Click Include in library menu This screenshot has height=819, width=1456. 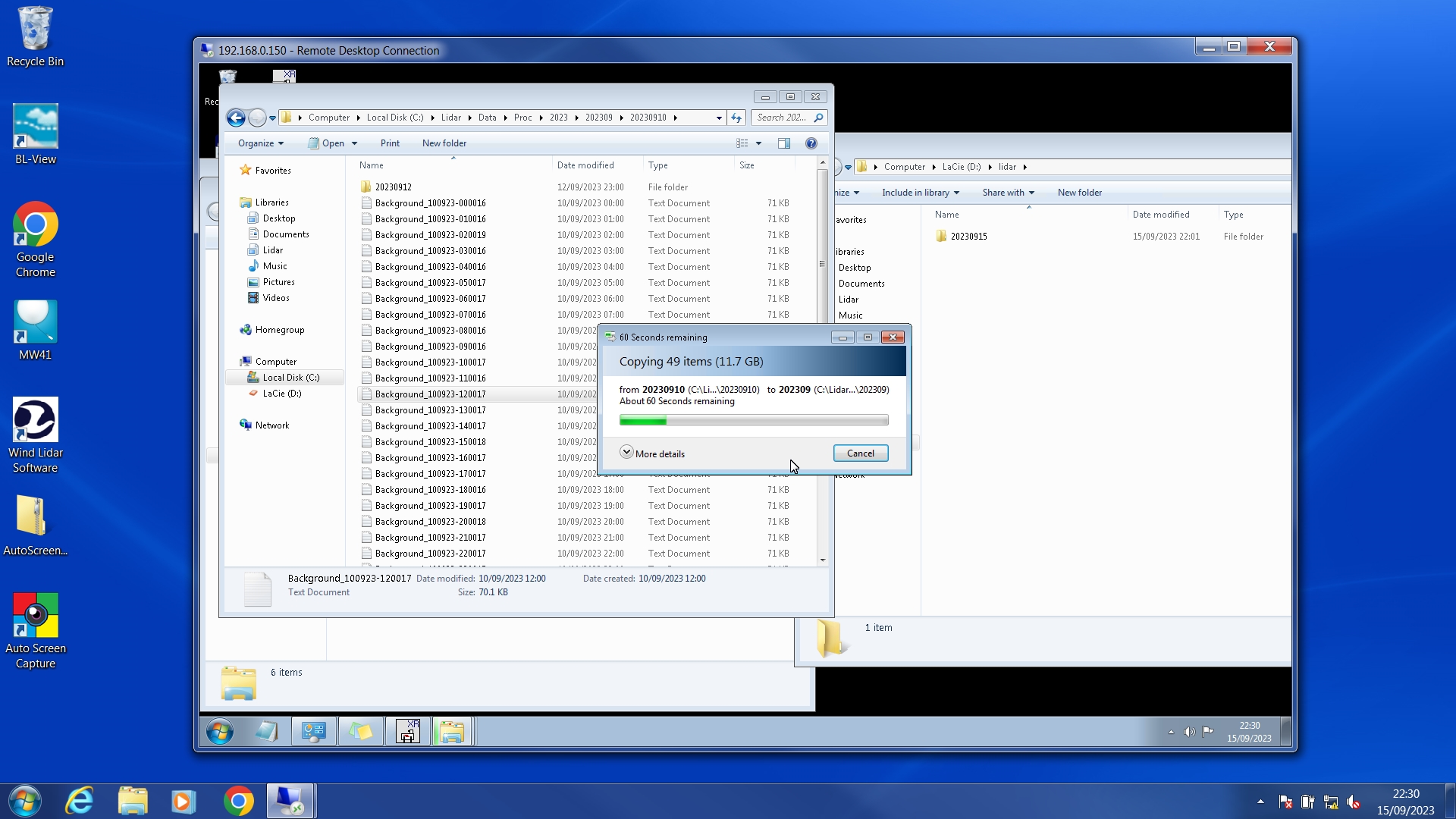click(920, 193)
